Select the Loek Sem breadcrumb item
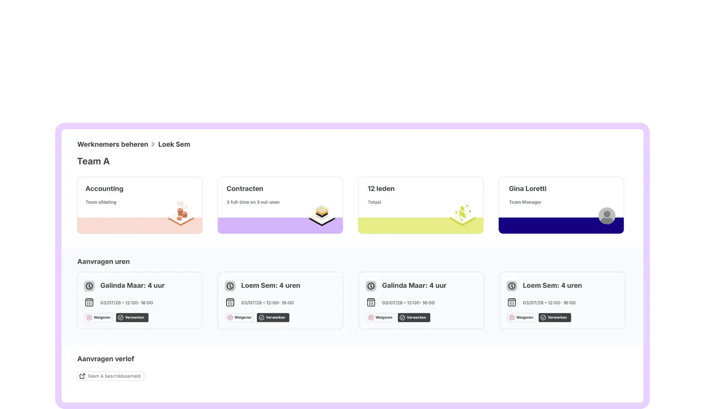The height and width of the screenshot is (409, 705). pos(174,144)
